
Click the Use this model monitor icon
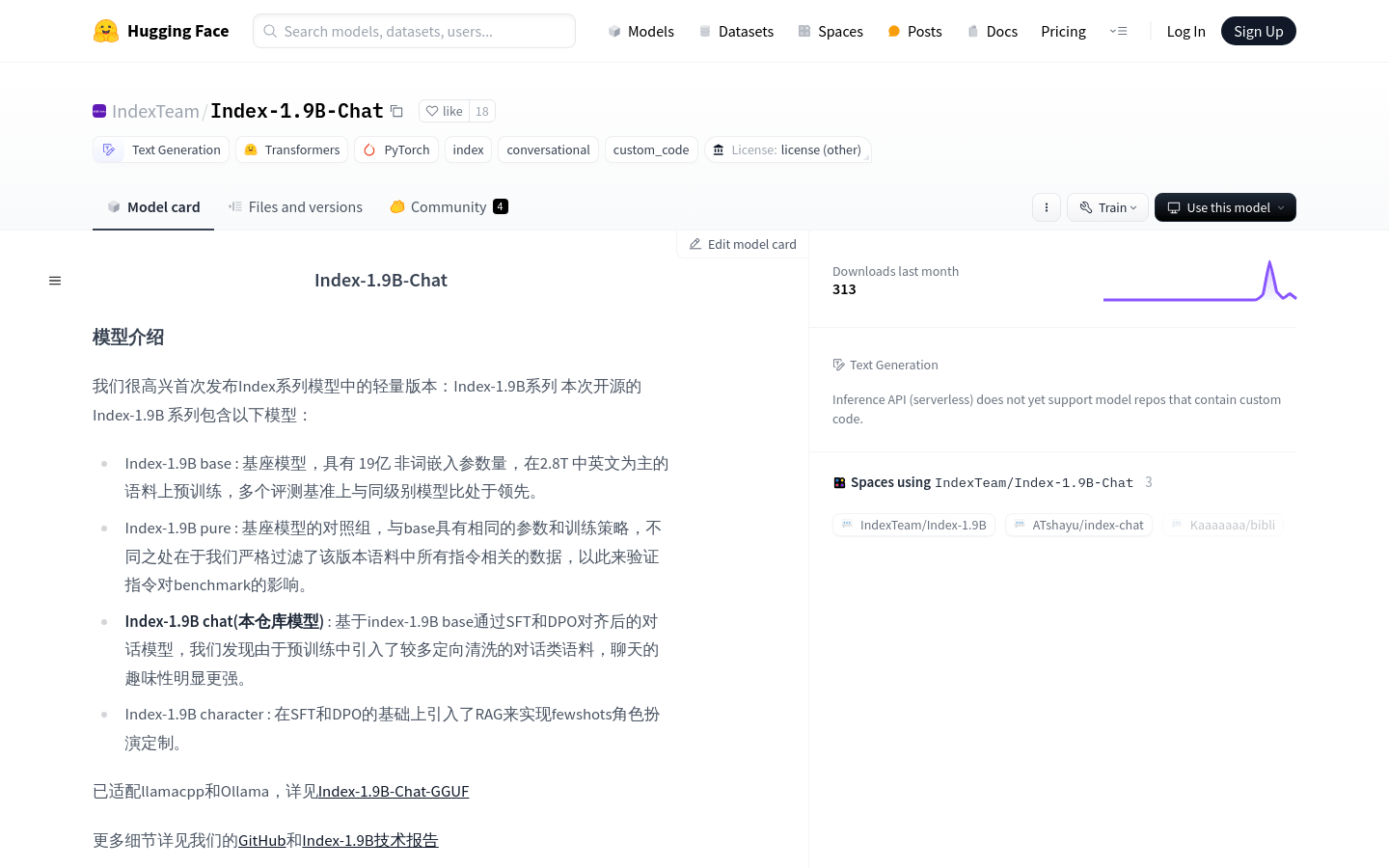(1174, 207)
